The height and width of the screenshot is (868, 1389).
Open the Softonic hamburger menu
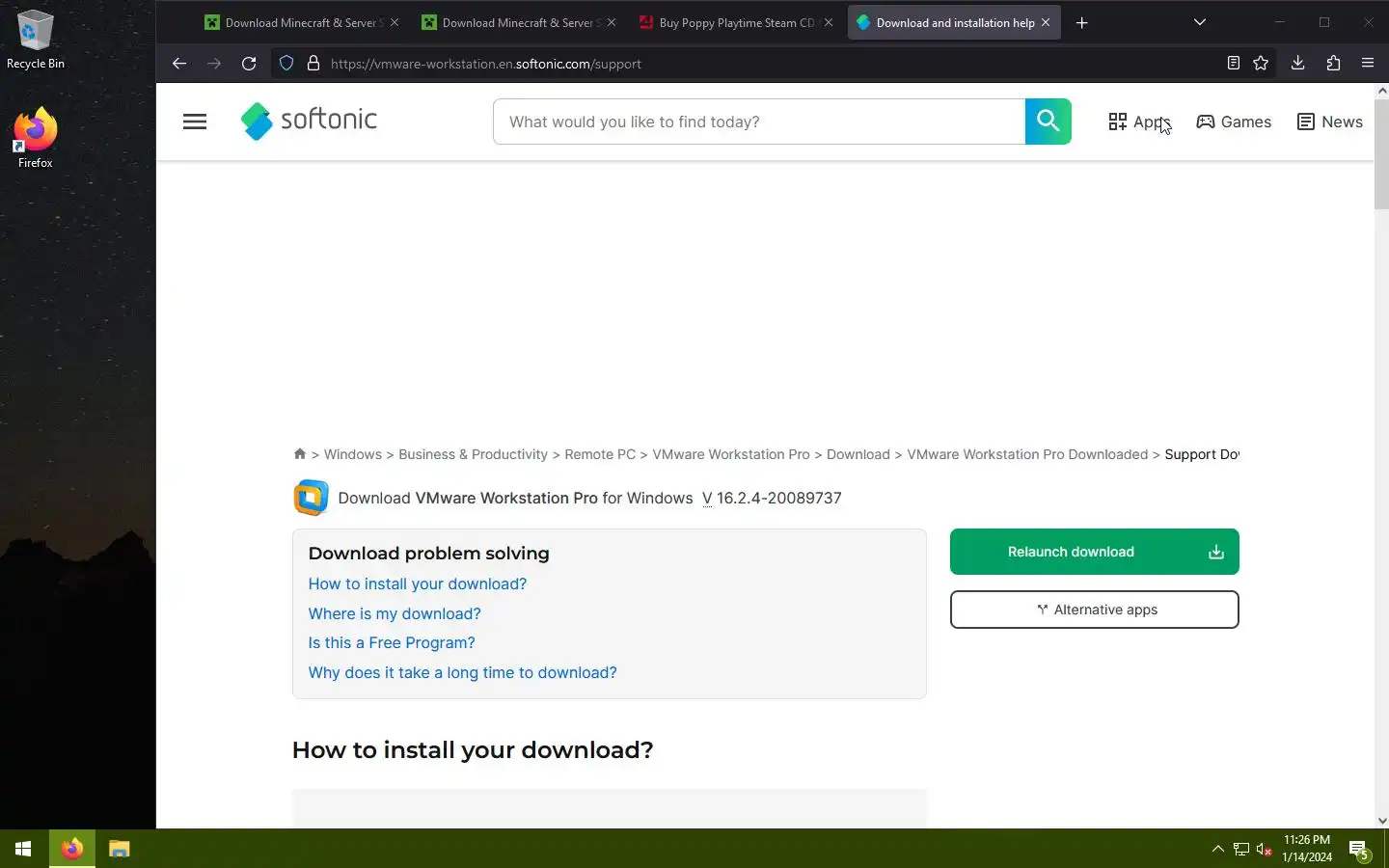195,122
